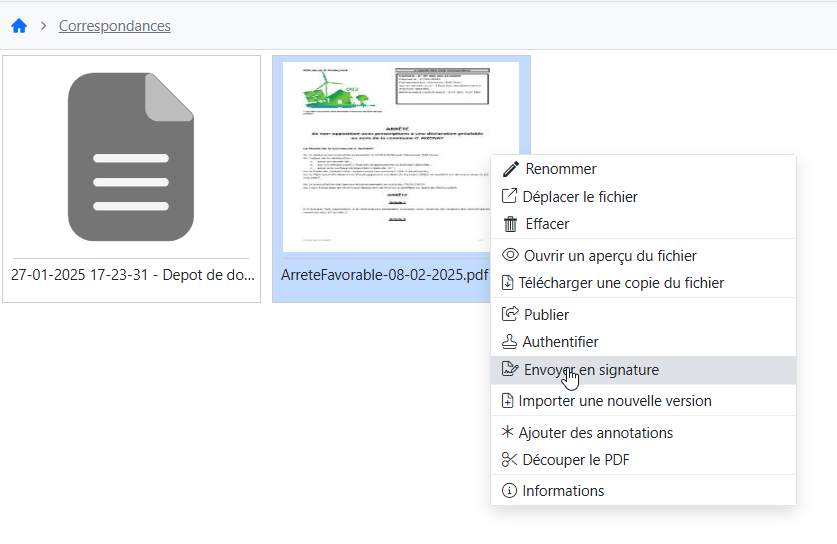Select Ouvrir un aperçu du fichier
The width and height of the screenshot is (837, 544).
pos(610,256)
